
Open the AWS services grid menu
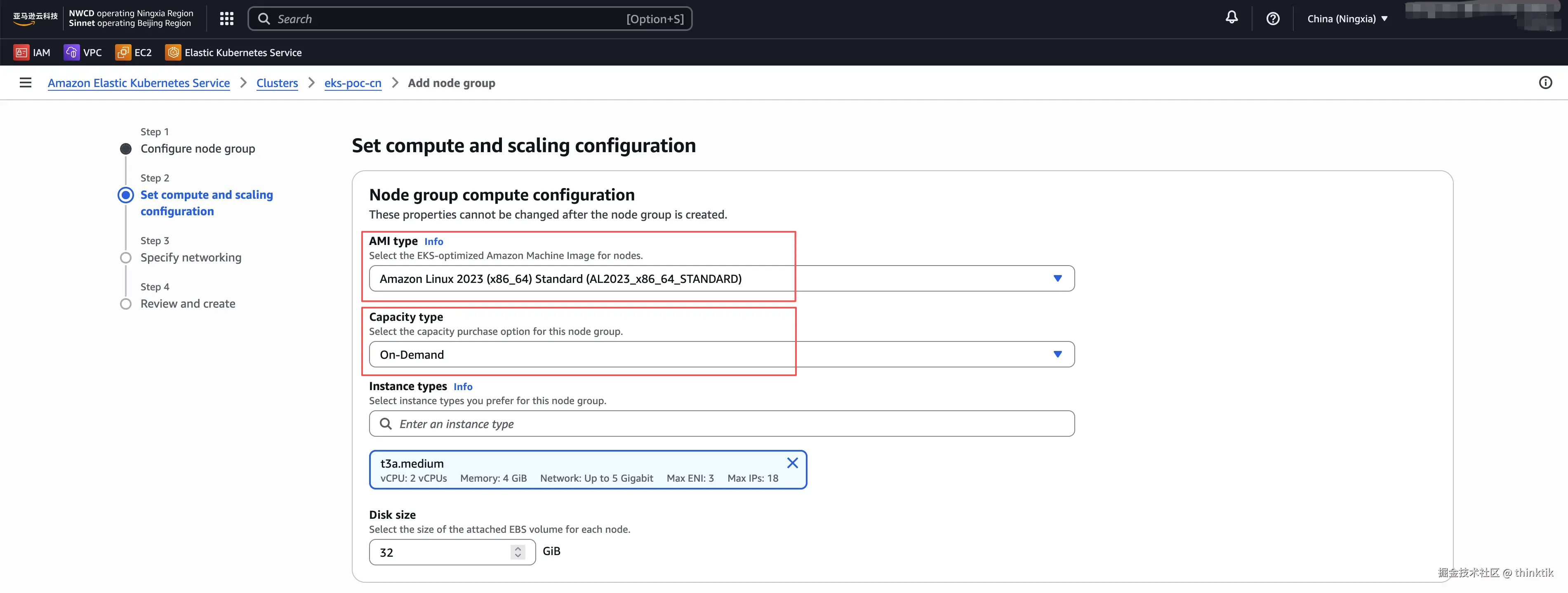(x=226, y=19)
